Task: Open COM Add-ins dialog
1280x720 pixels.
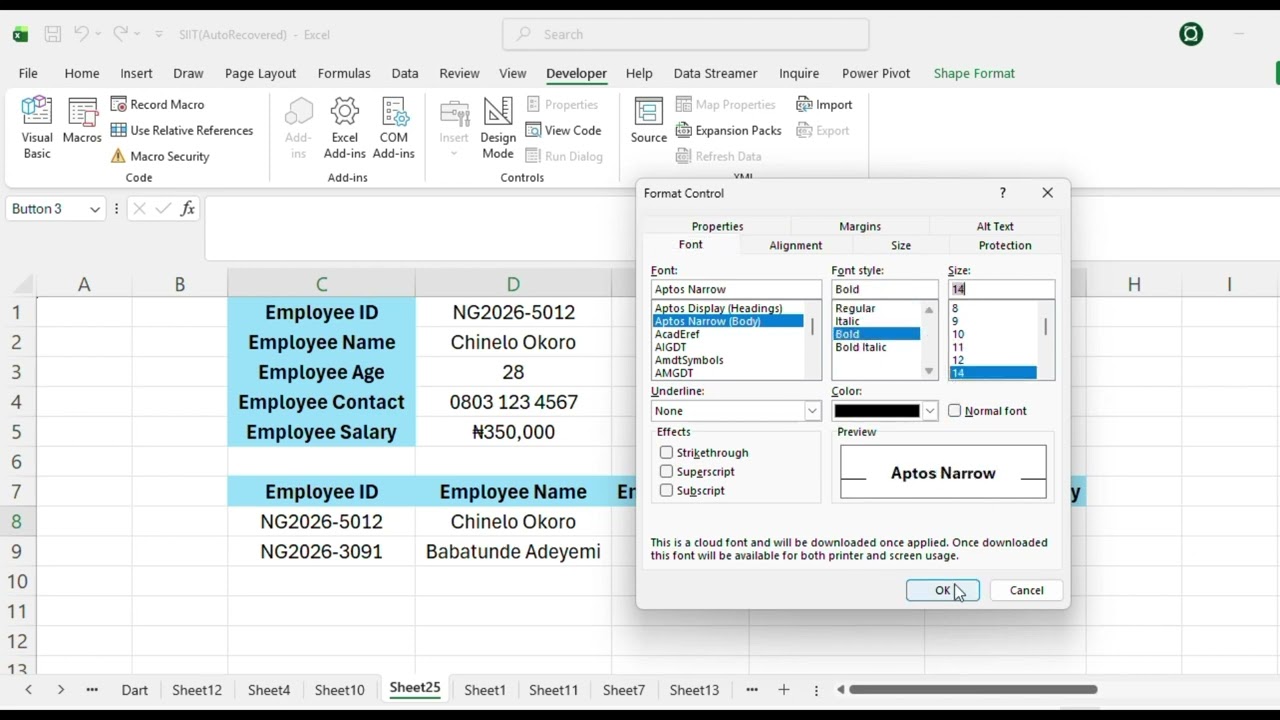Action: coord(394,128)
